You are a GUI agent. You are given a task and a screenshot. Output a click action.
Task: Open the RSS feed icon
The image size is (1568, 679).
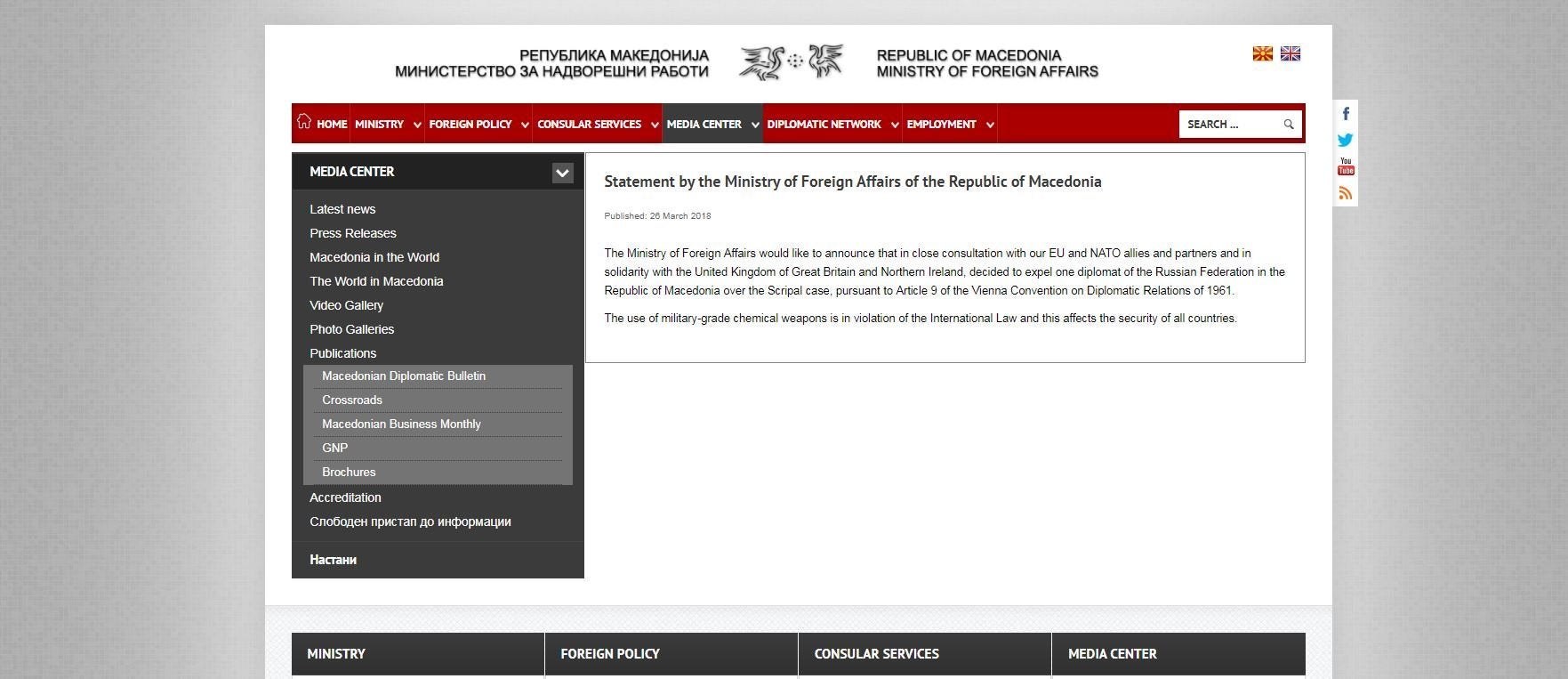(x=1346, y=193)
